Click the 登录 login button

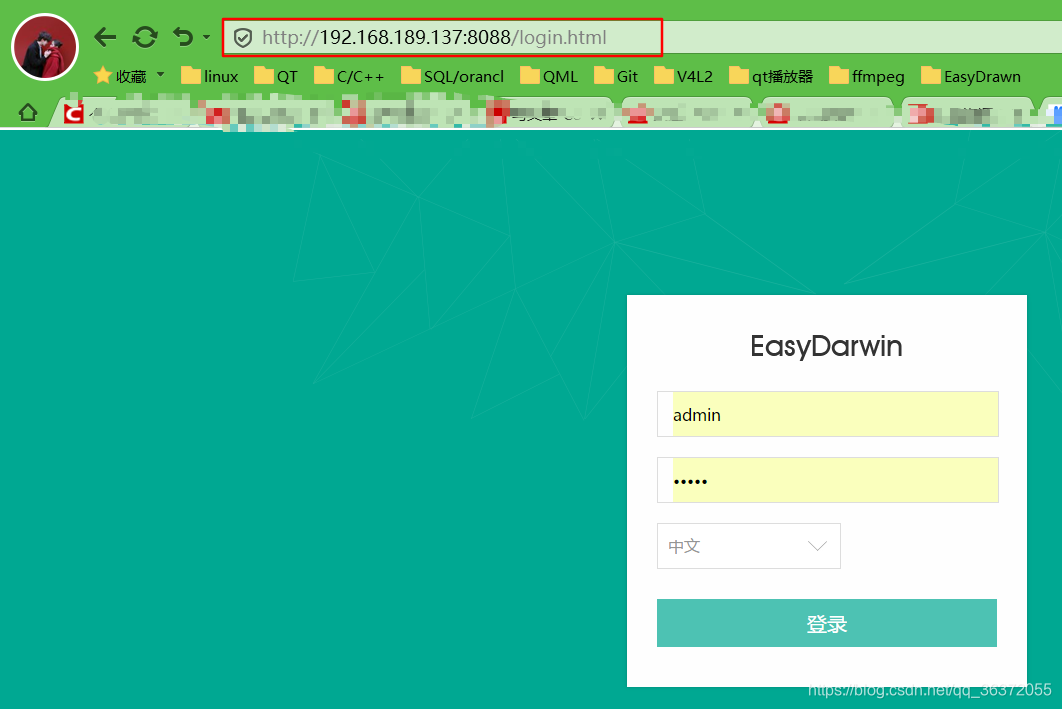[826, 623]
